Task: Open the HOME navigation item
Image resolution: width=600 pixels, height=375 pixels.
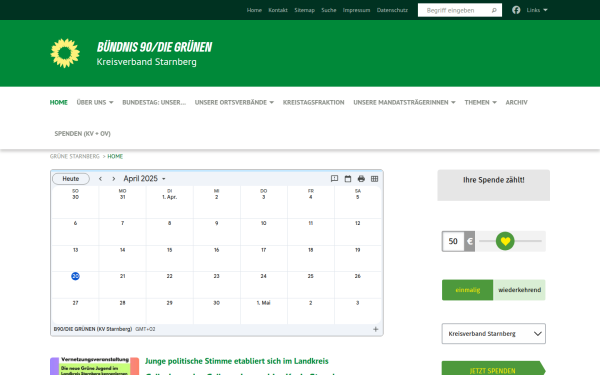Action: (x=59, y=102)
